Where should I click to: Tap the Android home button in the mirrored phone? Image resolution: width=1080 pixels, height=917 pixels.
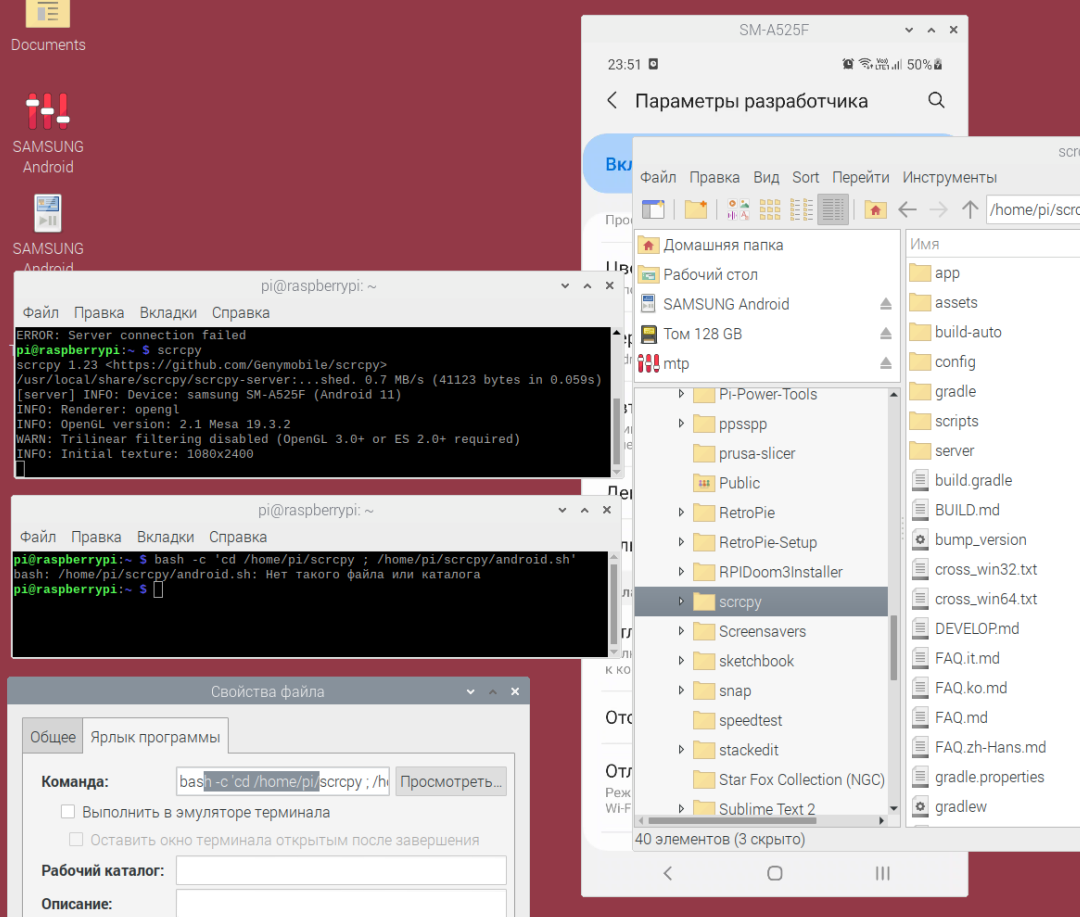[774, 873]
